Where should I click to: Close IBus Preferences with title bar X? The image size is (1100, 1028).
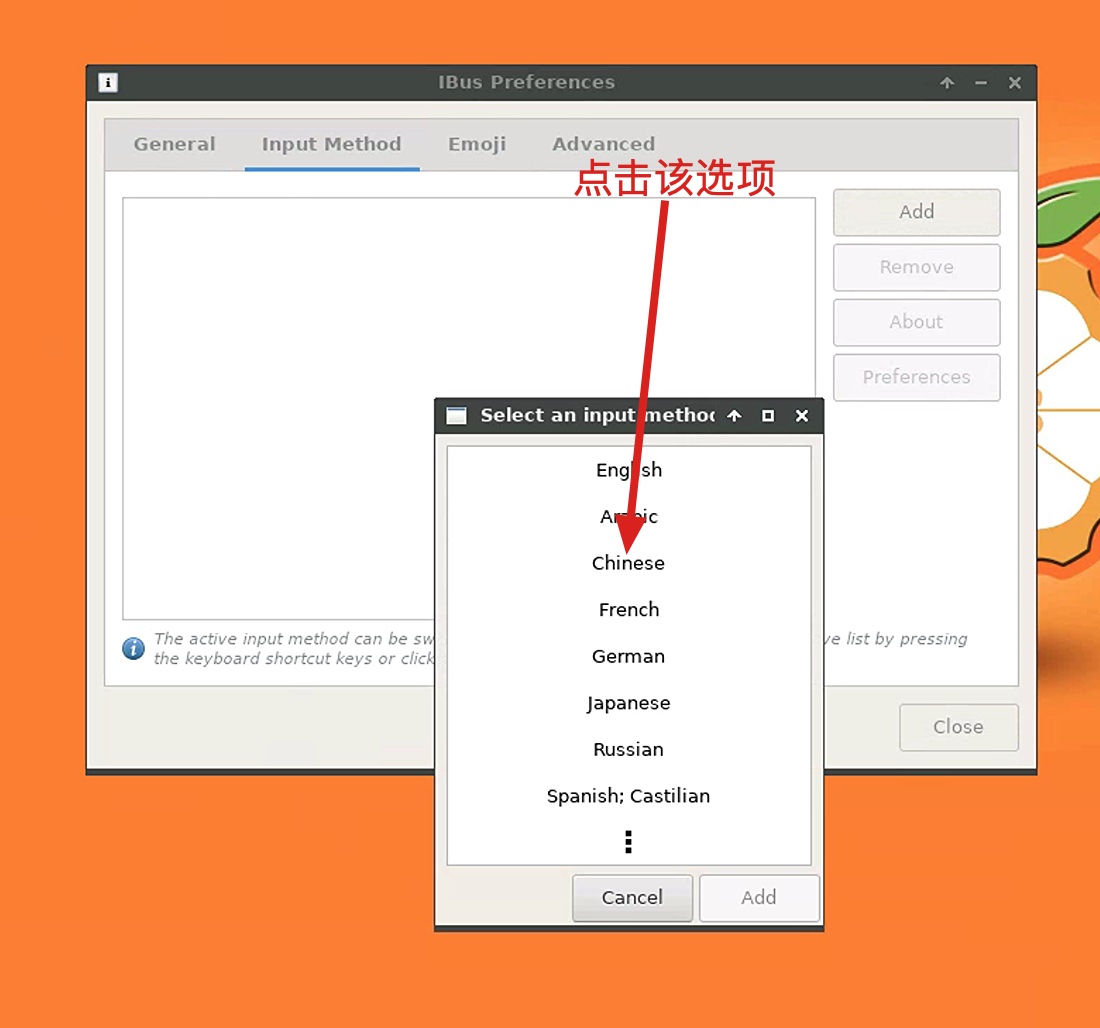pyautogui.click(x=1014, y=83)
